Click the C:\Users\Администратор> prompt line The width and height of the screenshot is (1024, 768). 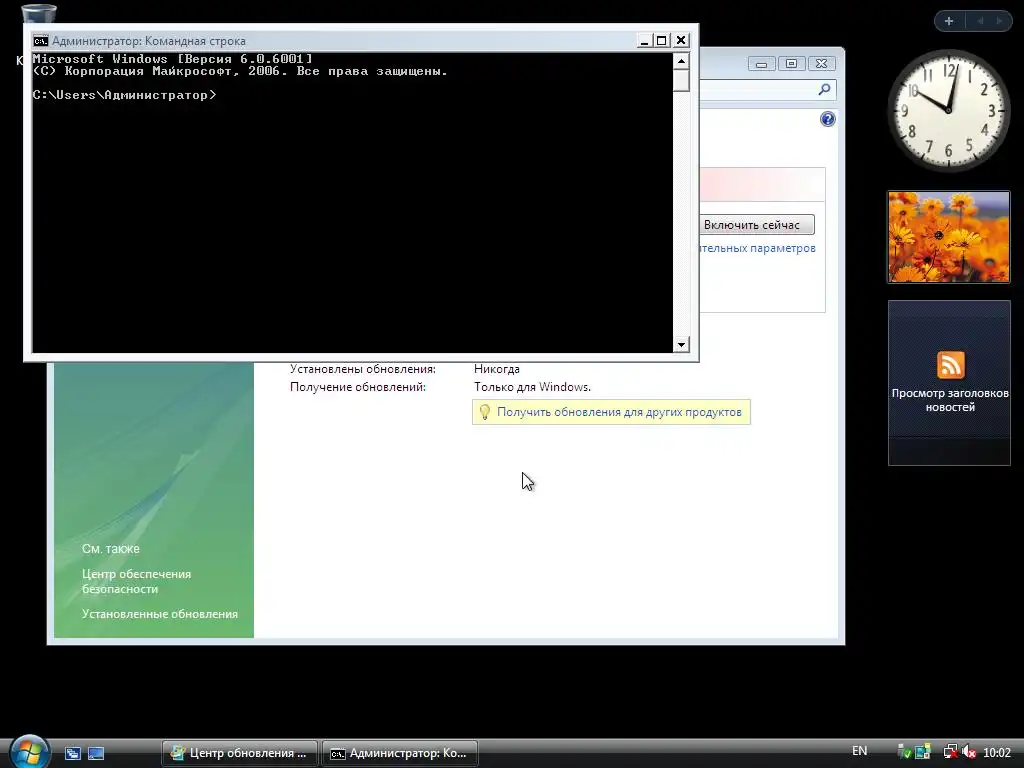pos(124,95)
